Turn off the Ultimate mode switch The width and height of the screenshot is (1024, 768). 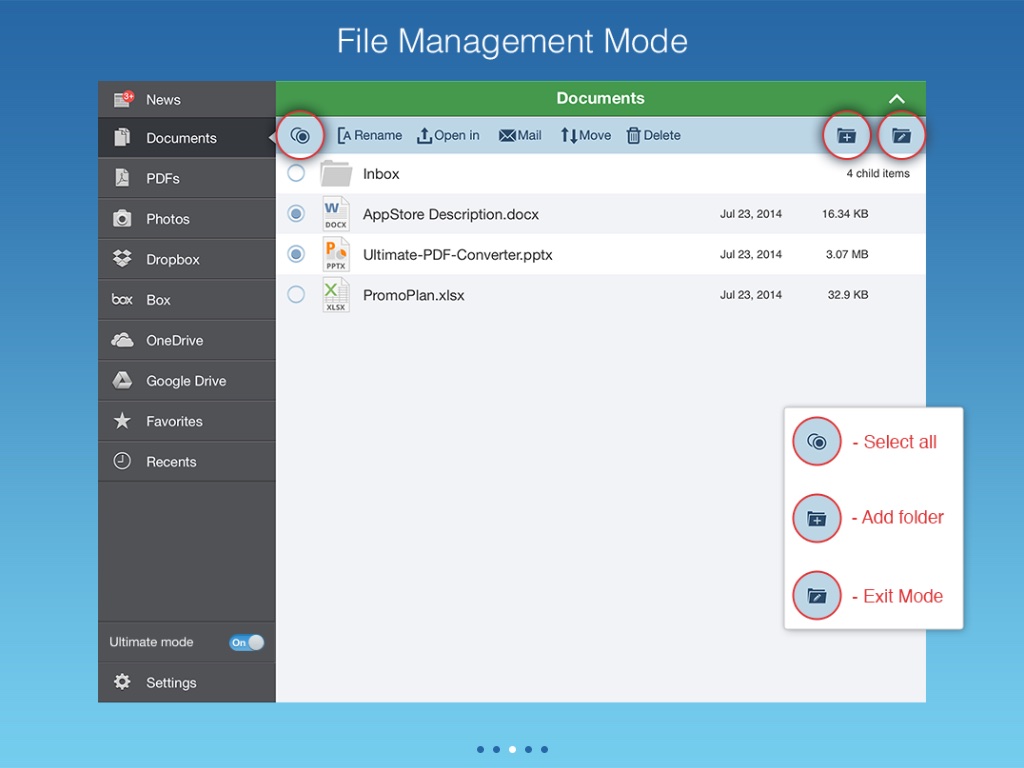[246, 642]
